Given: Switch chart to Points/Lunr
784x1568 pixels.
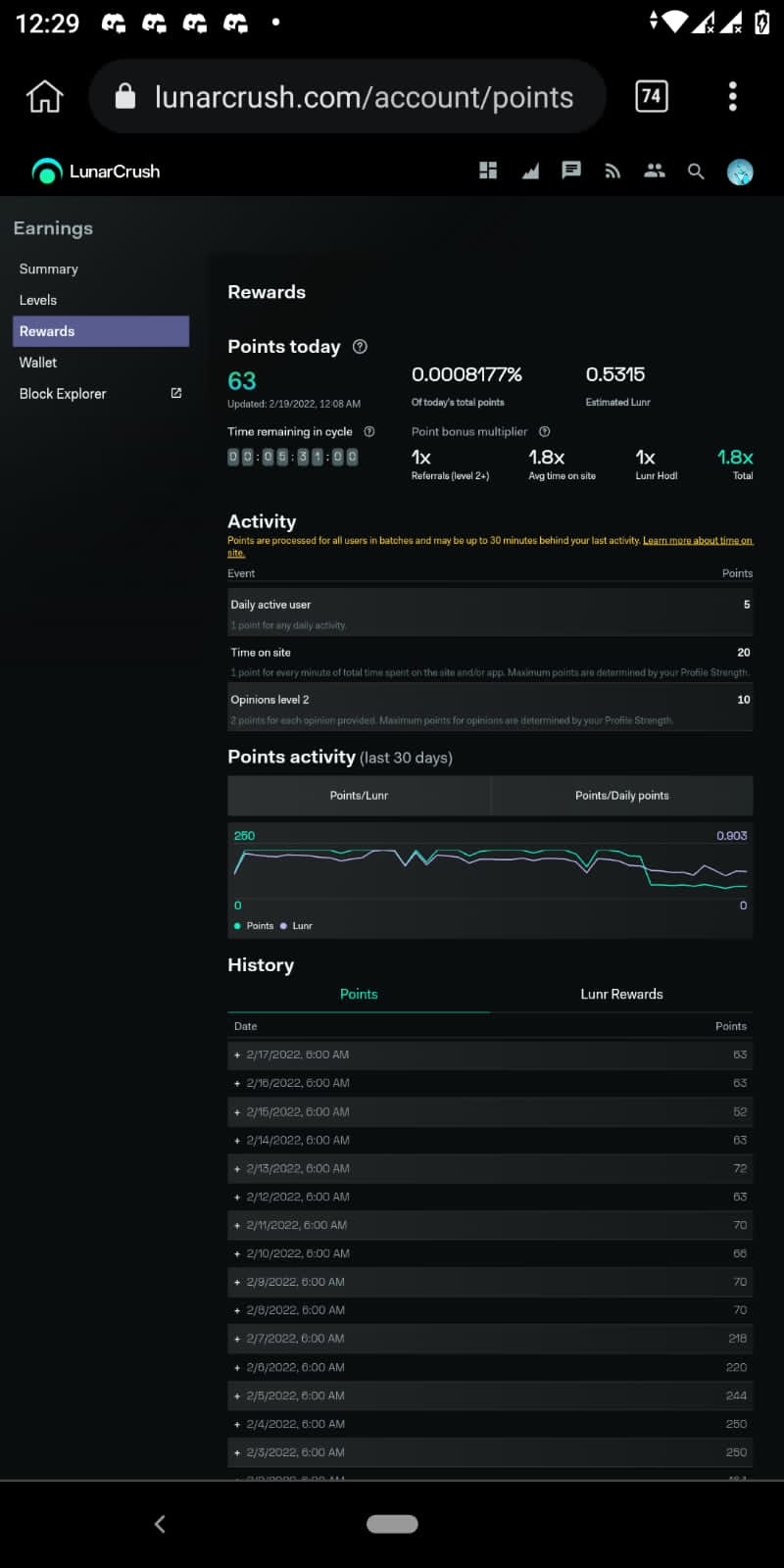Looking at the screenshot, I should tap(359, 796).
